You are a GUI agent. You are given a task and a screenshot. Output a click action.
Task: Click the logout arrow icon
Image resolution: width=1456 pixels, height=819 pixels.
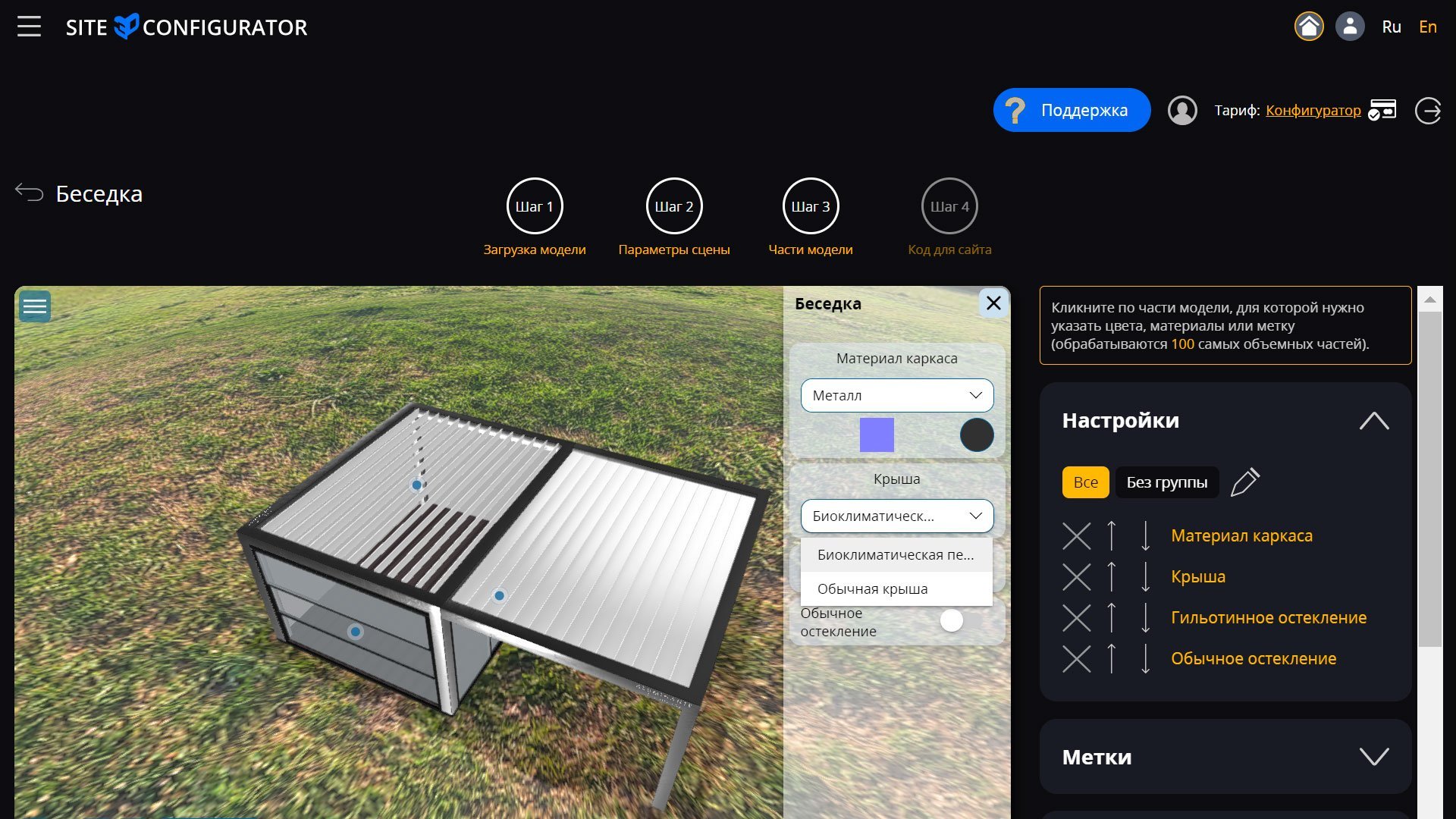[1428, 110]
